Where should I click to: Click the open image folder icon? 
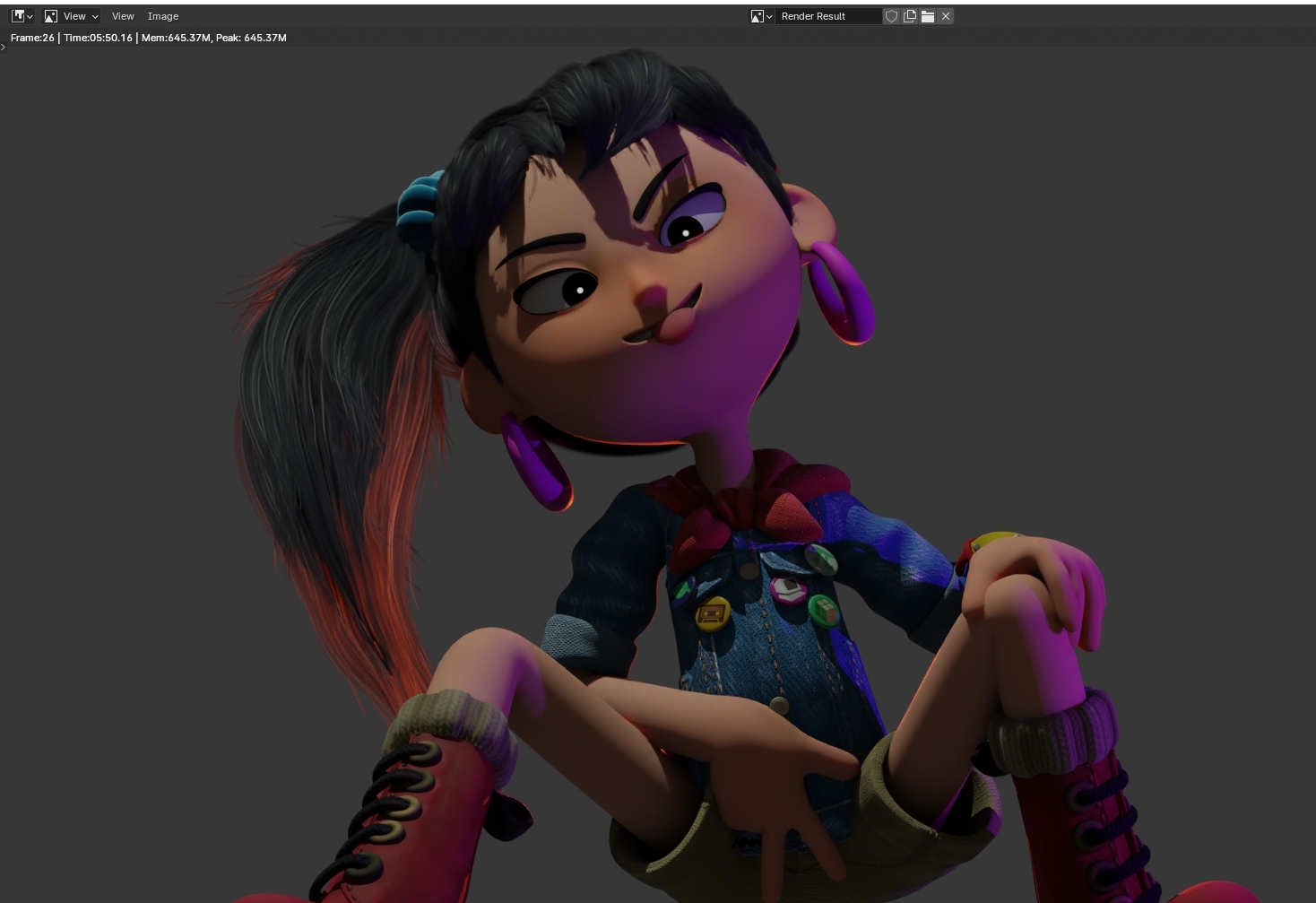[928, 16]
